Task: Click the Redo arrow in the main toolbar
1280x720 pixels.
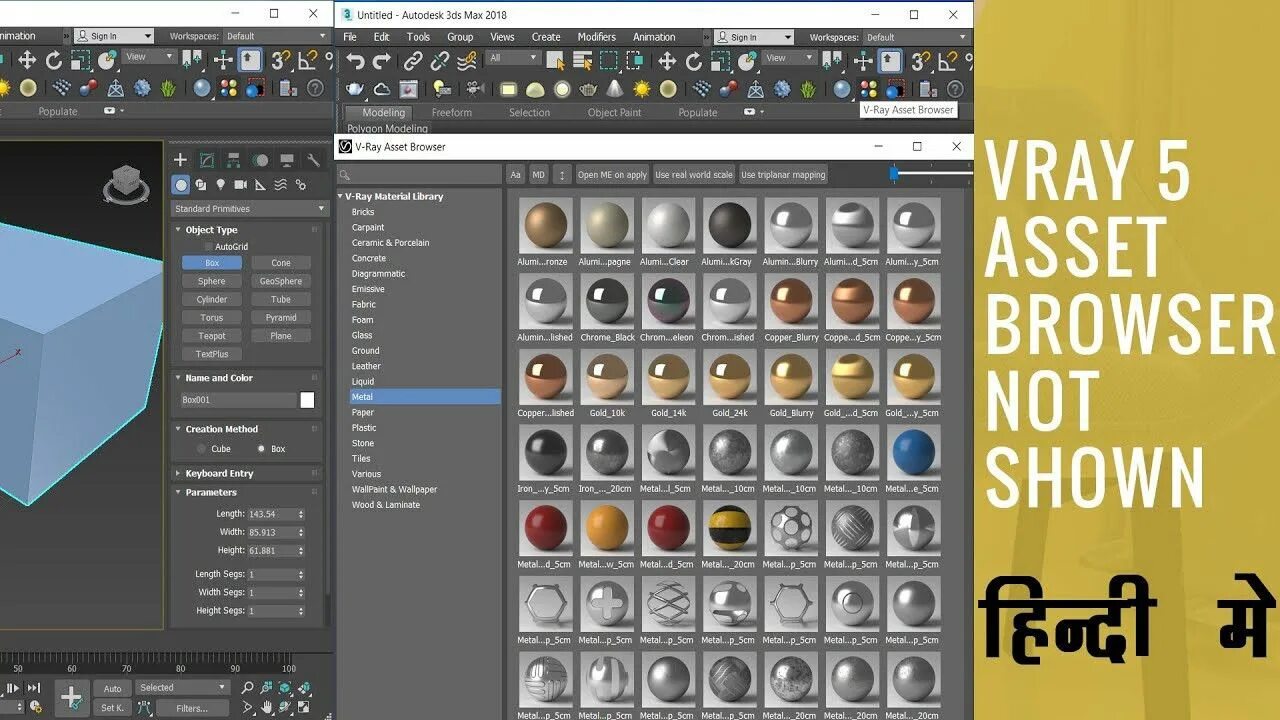Action: tap(382, 61)
